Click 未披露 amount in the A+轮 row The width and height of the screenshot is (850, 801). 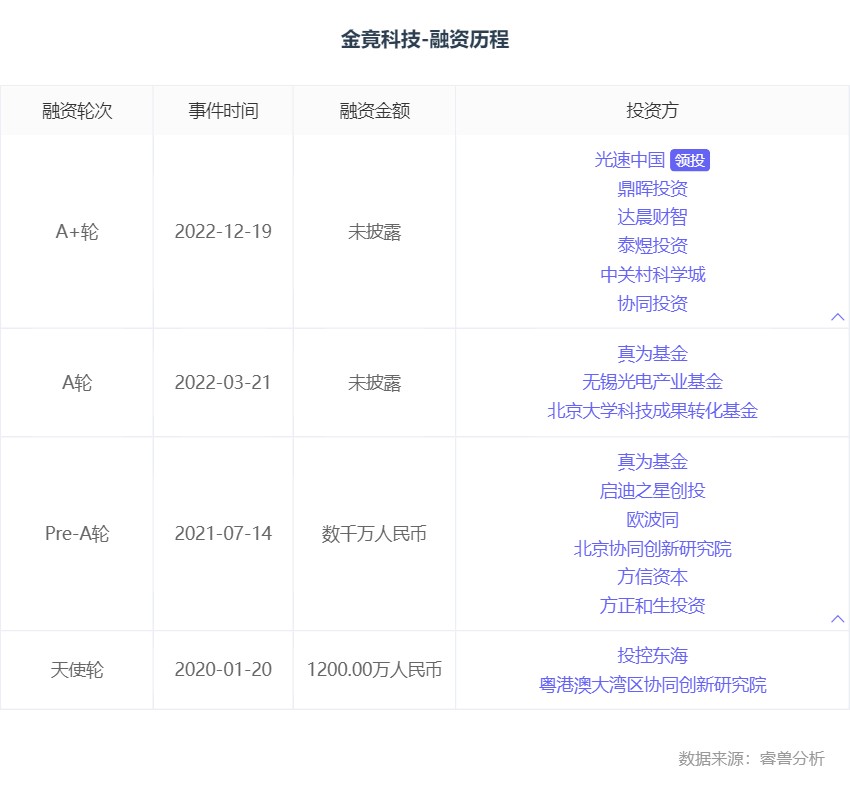[x=375, y=231]
